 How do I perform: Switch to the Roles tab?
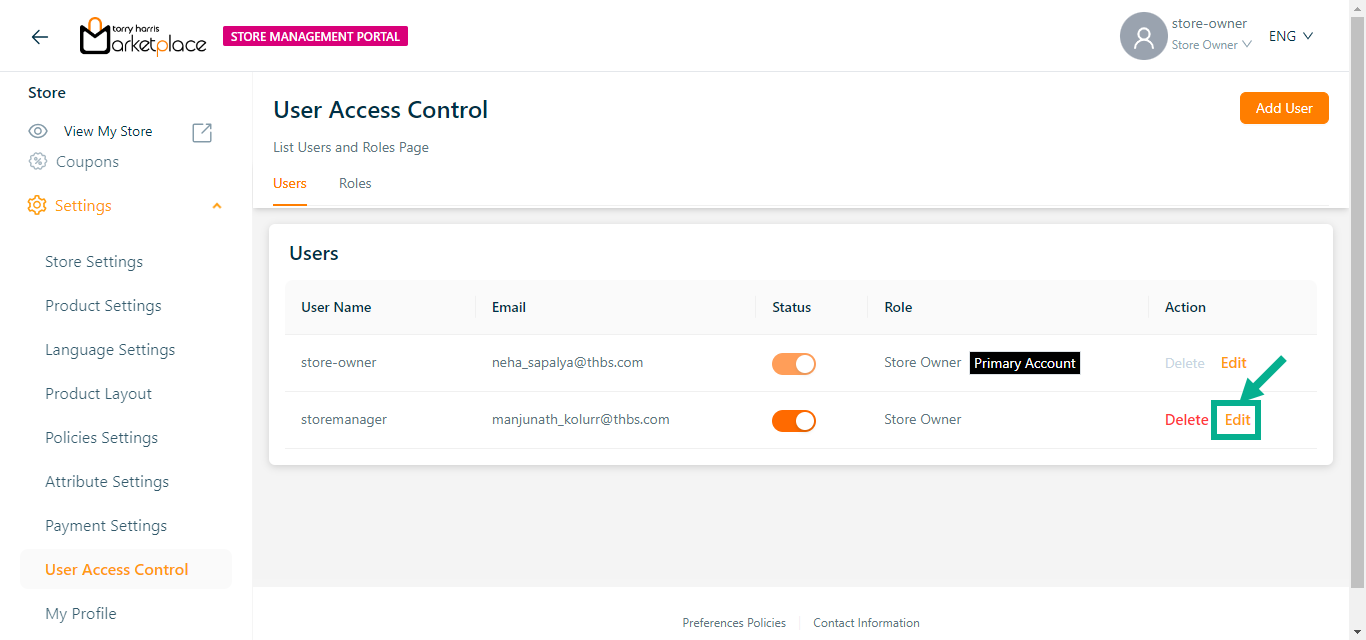click(x=355, y=184)
